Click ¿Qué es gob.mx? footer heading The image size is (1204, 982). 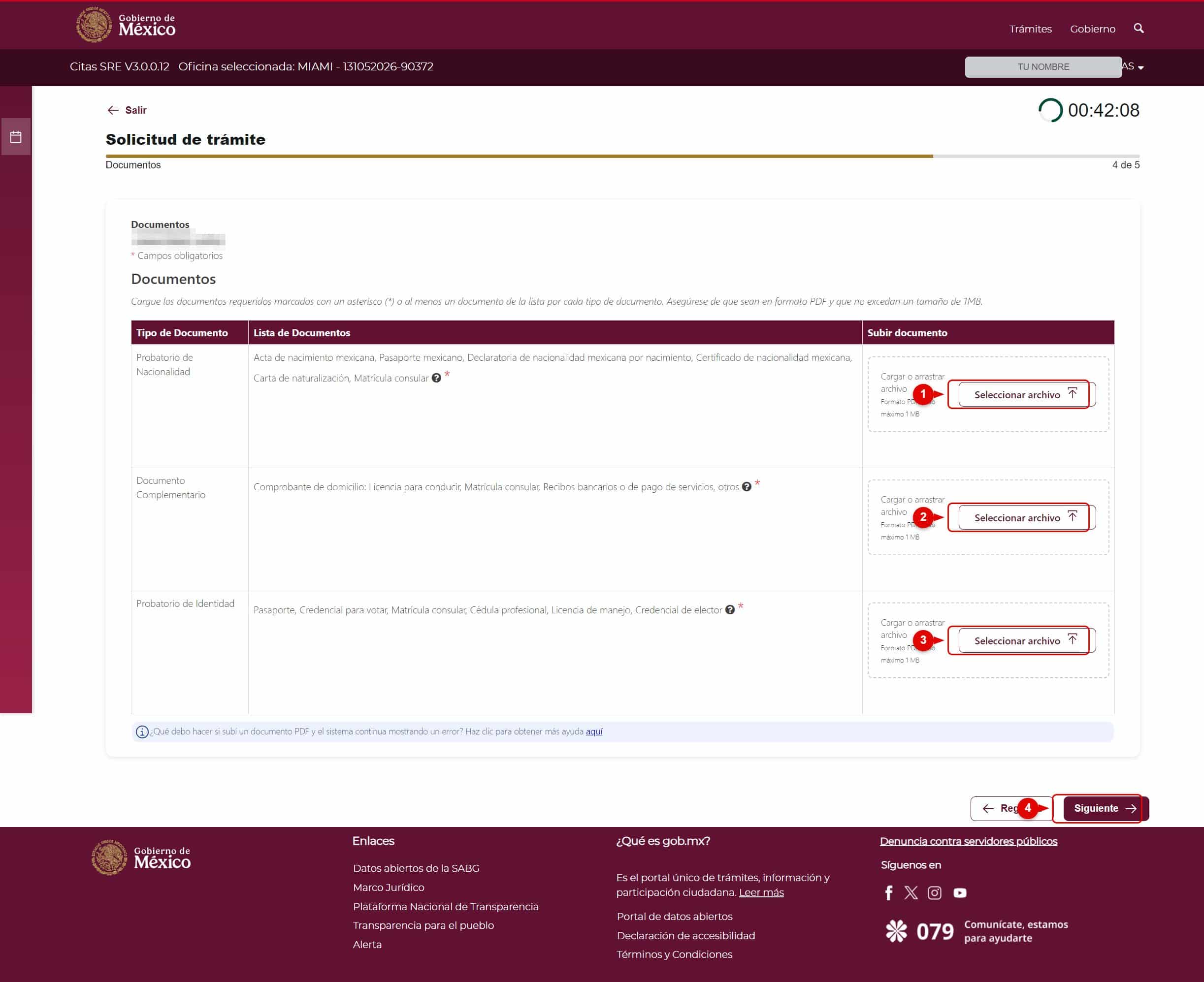[663, 841]
